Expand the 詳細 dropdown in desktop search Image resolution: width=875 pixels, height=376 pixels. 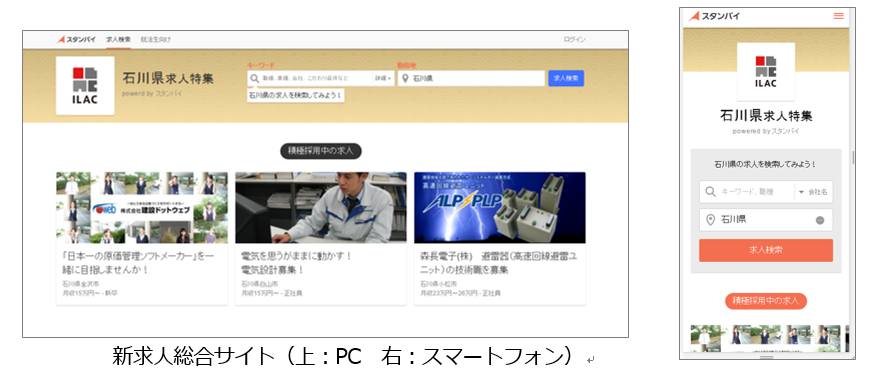(383, 79)
